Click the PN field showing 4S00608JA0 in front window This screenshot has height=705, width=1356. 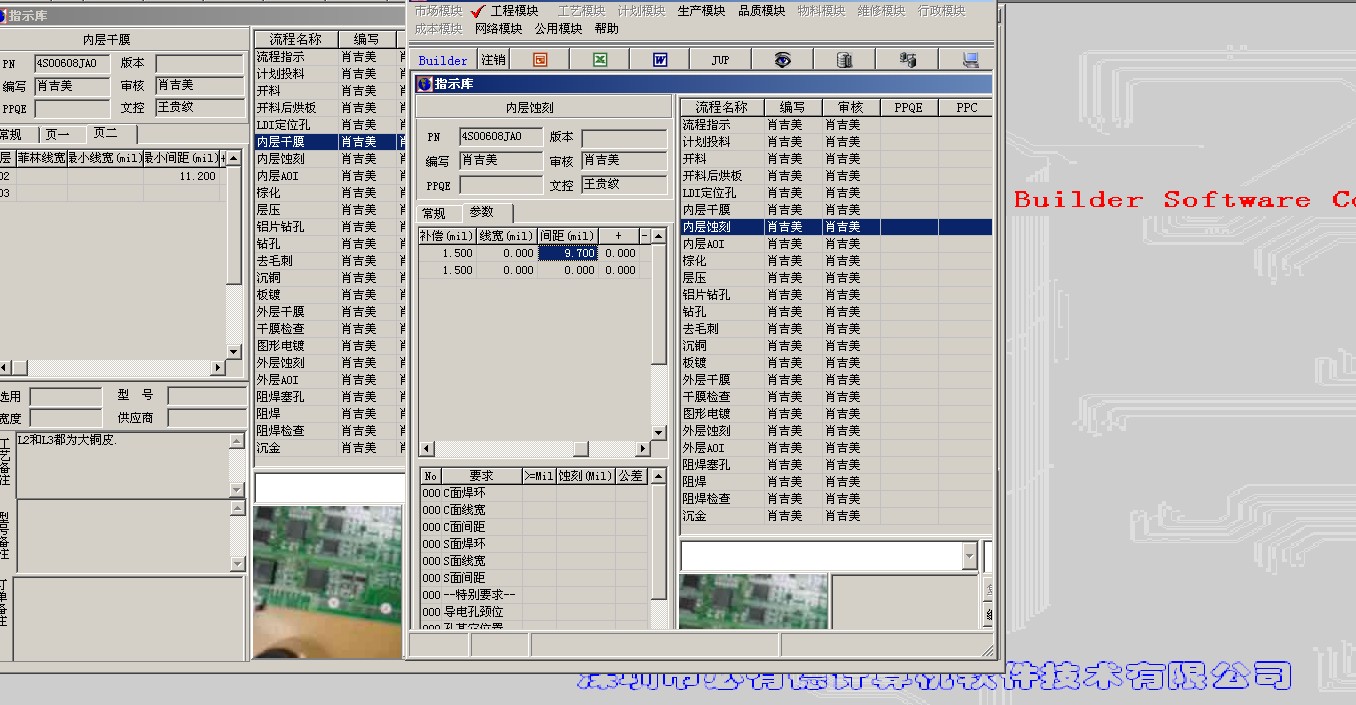(500, 136)
